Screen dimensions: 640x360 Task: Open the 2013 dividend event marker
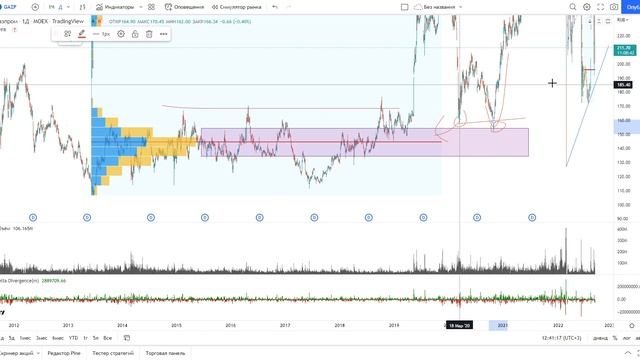point(87,218)
